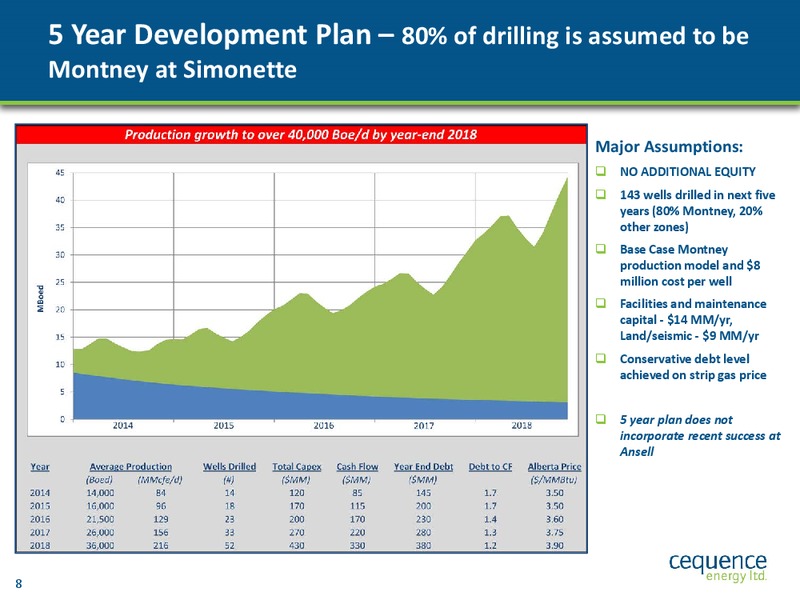Image resolution: width=800 pixels, height=600 pixels.
Task: Click the 2014 year end debt value '145'
Action: click(x=423, y=493)
